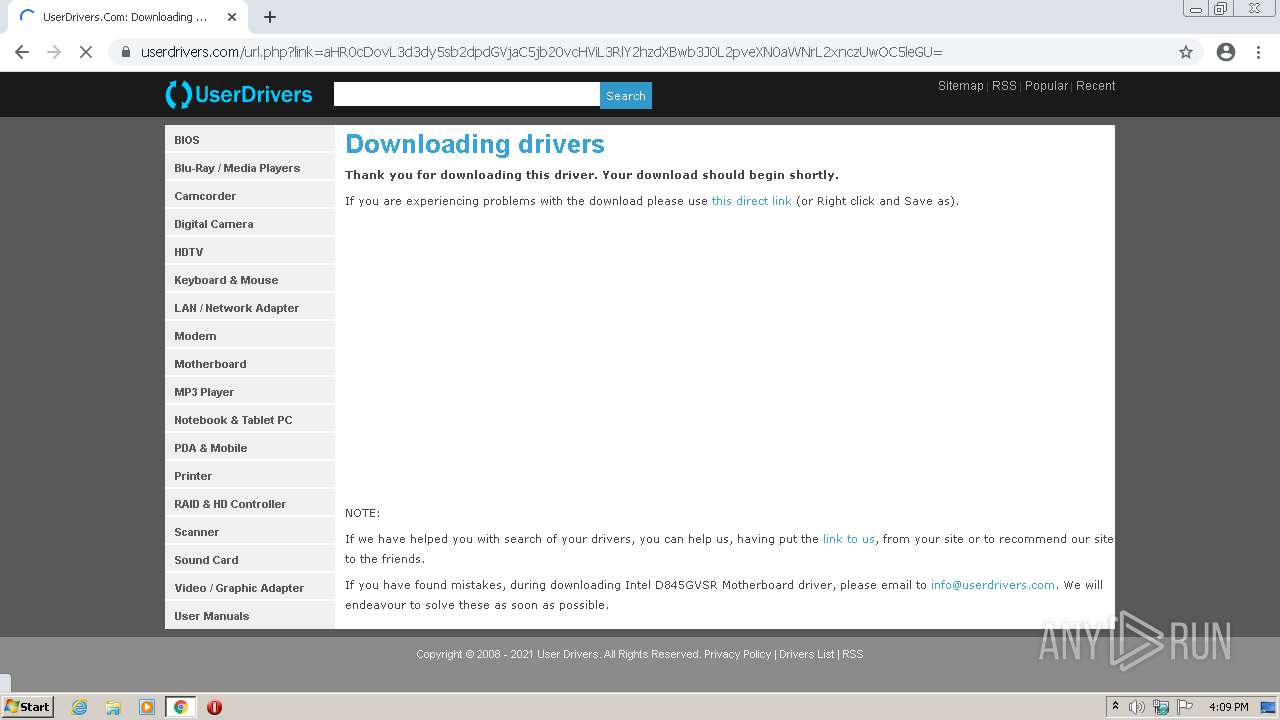This screenshot has width=1280, height=720.
Task: Click the browser back arrow
Action: coord(22,52)
